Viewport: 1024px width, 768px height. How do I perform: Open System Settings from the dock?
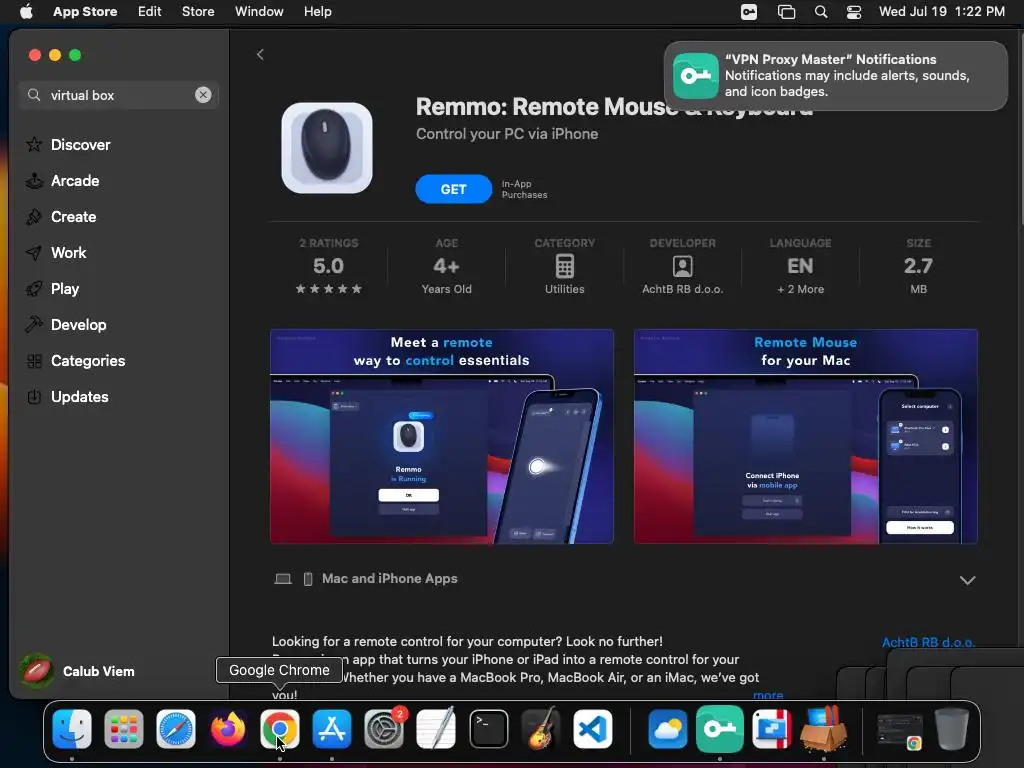click(384, 729)
